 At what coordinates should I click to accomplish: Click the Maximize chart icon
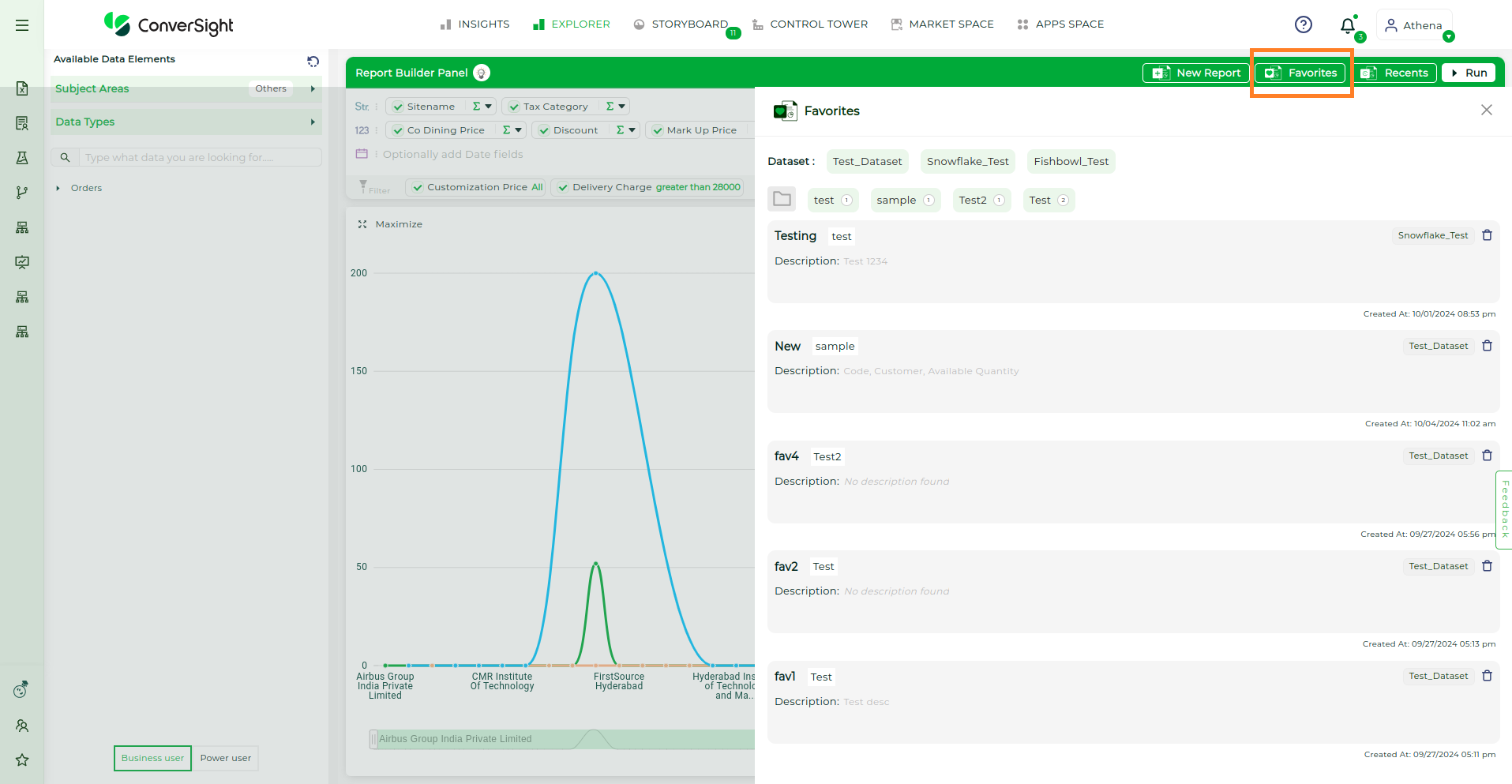point(362,224)
